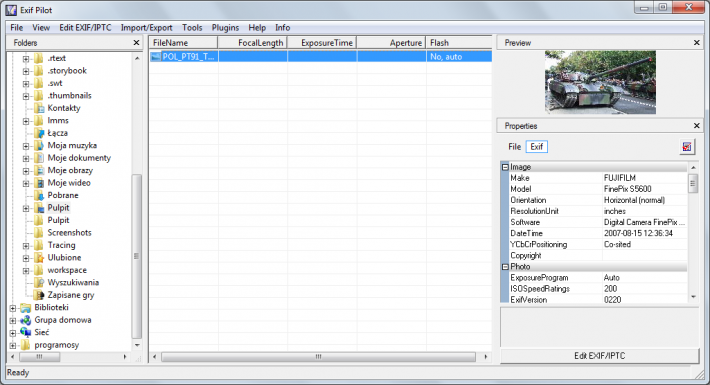
Task: Click the Pobrane download folder icon
Action: (39, 195)
